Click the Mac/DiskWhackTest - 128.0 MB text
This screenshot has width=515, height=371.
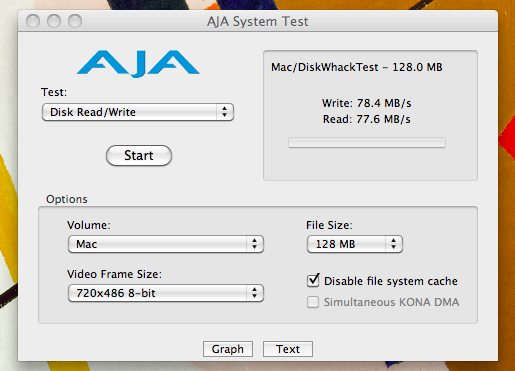click(x=357, y=67)
